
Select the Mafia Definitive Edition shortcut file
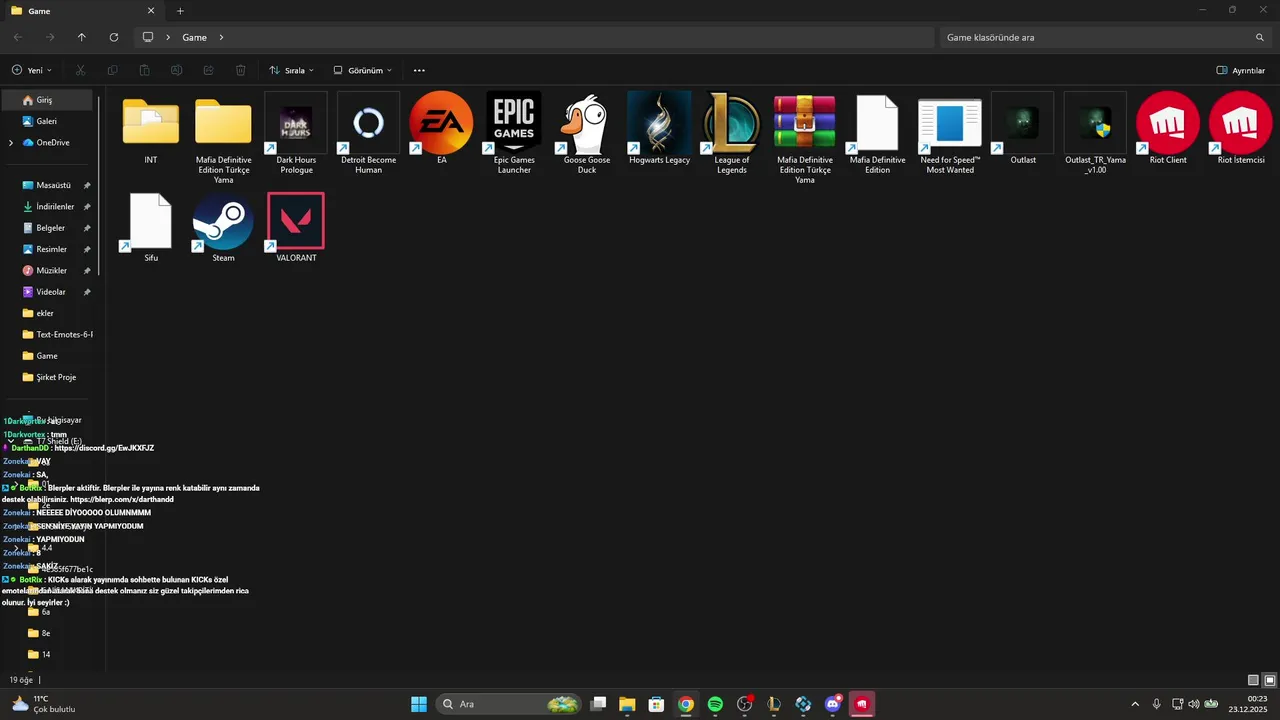(877, 132)
